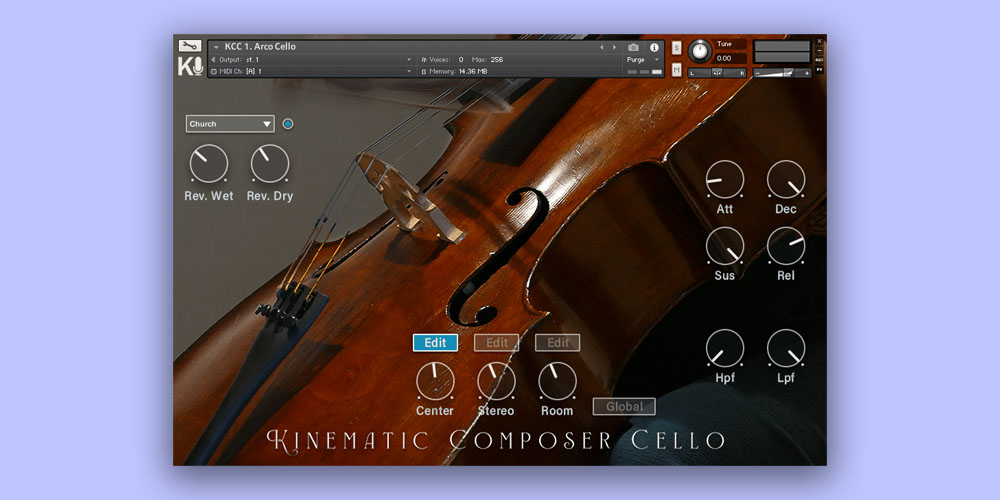Viewport: 1000px width, 500px height.
Task: Mute the instrument with M button
Action: coord(677,69)
